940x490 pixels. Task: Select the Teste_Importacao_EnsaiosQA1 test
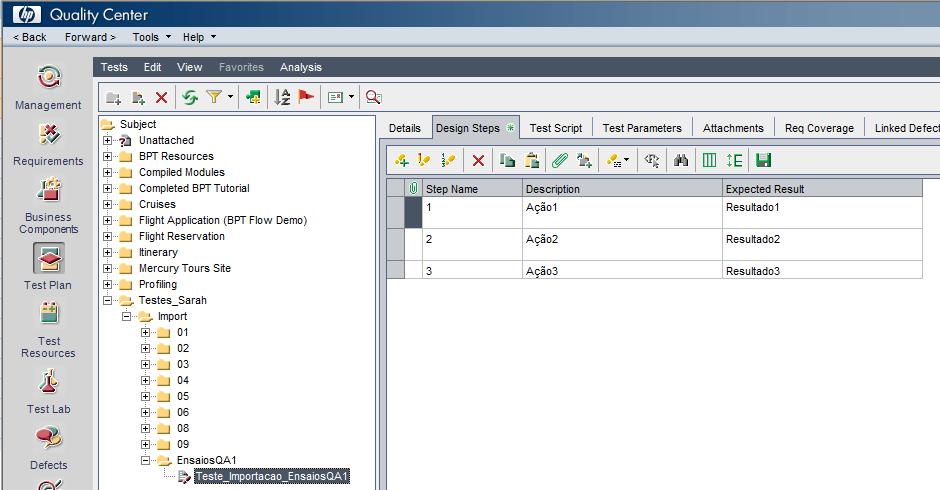coord(272,476)
